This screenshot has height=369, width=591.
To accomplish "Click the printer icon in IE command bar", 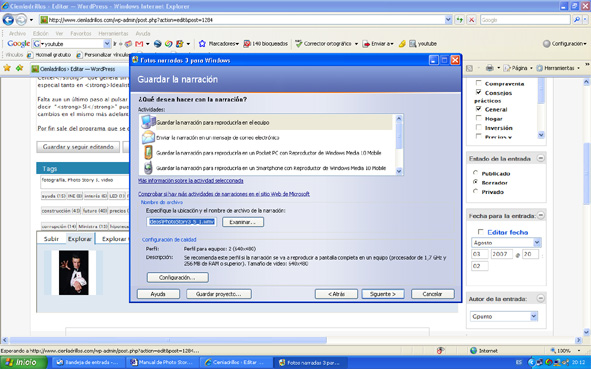I will (490, 68).
